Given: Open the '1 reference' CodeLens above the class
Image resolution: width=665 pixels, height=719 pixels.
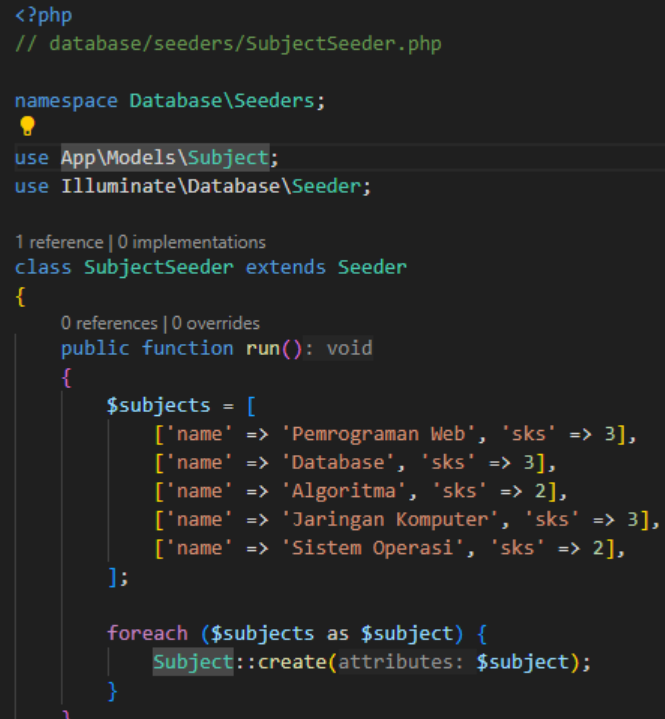Looking at the screenshot, I should click(59, 242).
